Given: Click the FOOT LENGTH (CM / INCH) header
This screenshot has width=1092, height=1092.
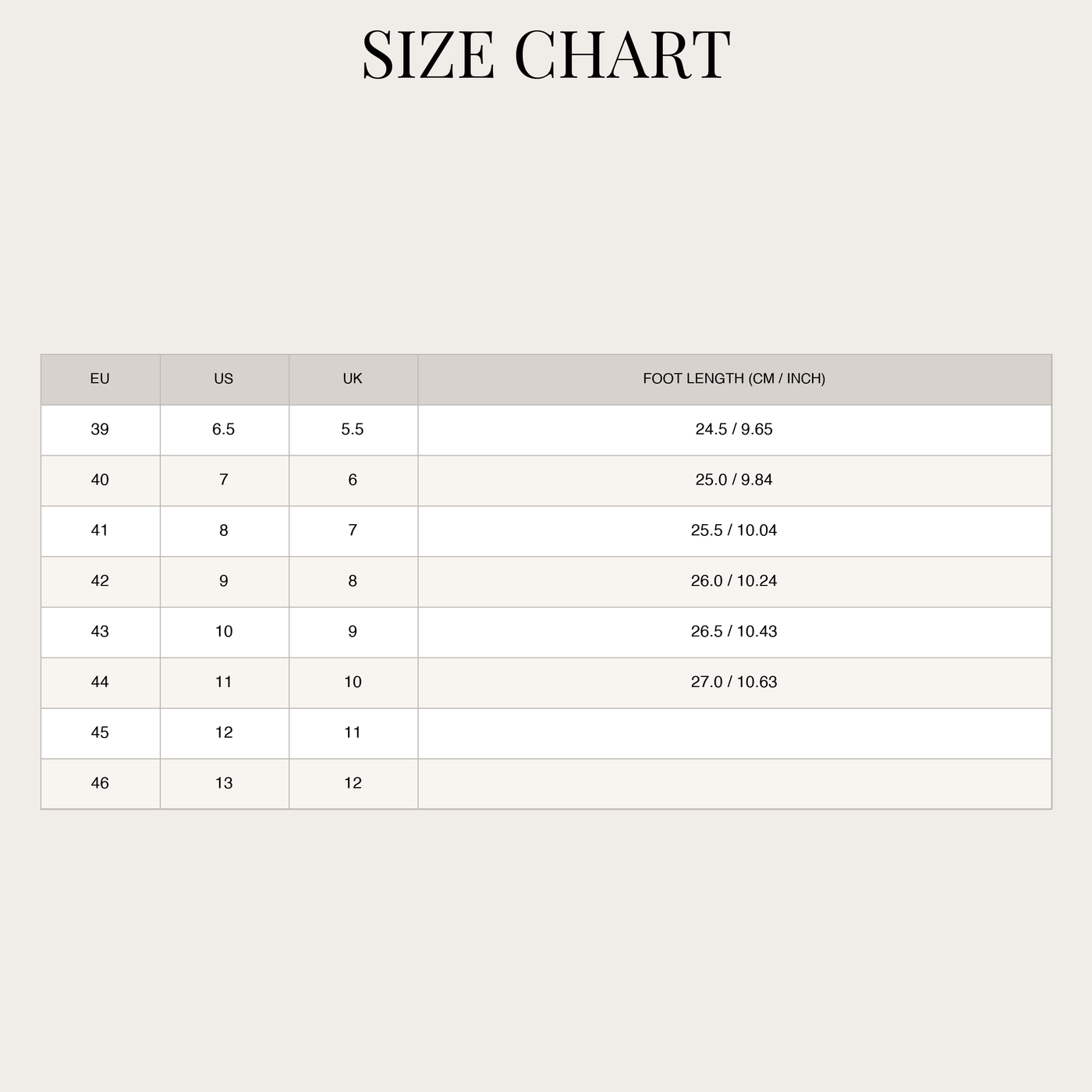Looking at the screenshot, I should (734, 379).
